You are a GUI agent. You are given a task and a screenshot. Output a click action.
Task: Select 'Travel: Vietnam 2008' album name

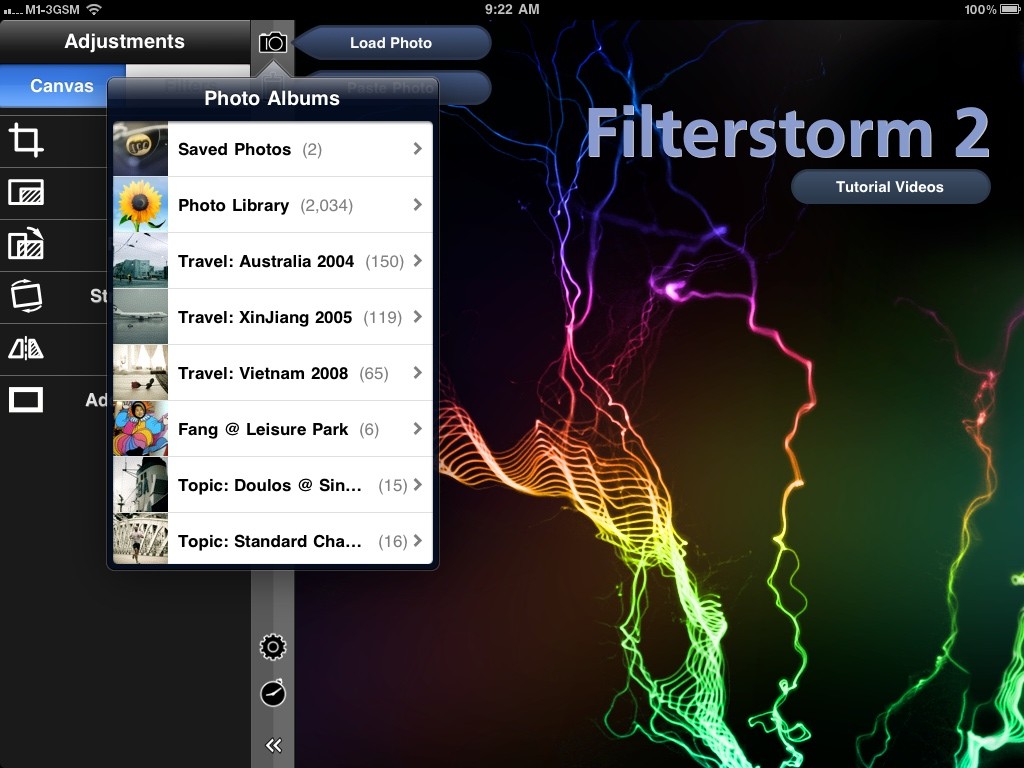[263, 374]
